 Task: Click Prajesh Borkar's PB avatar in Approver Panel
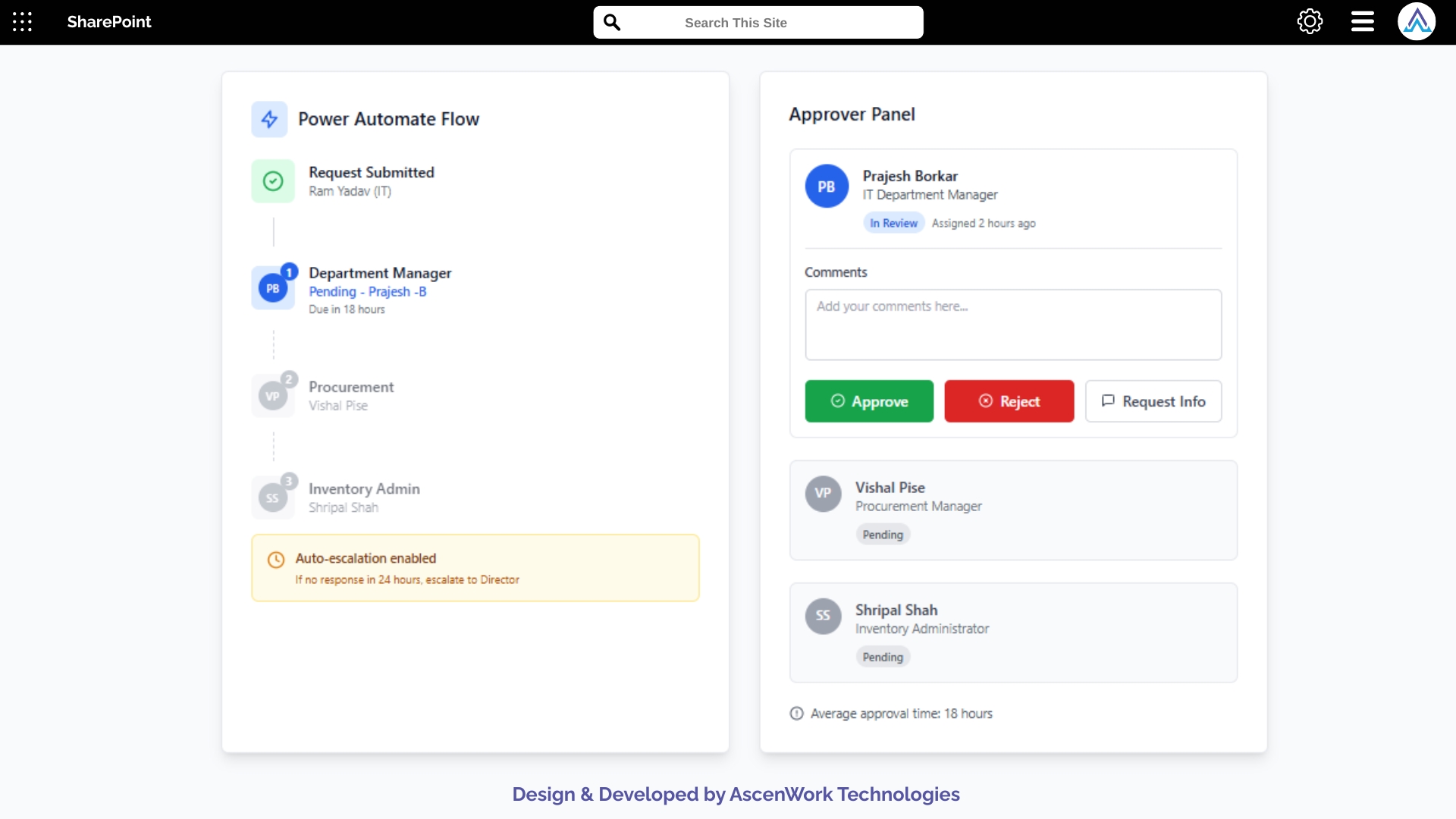827,185
